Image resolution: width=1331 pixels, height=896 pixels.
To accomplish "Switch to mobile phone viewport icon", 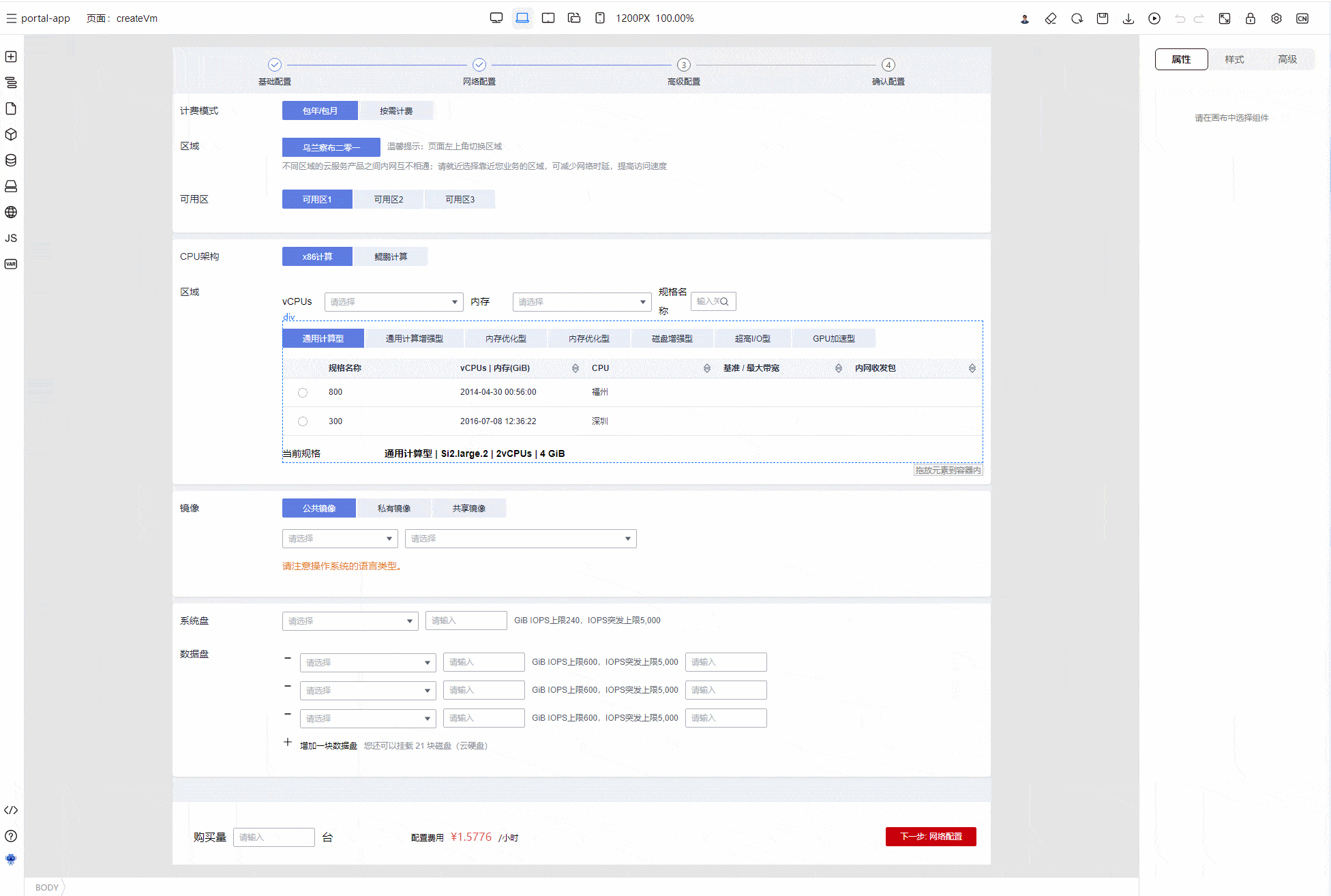I will pyautogui.click(x=600, y=18).
